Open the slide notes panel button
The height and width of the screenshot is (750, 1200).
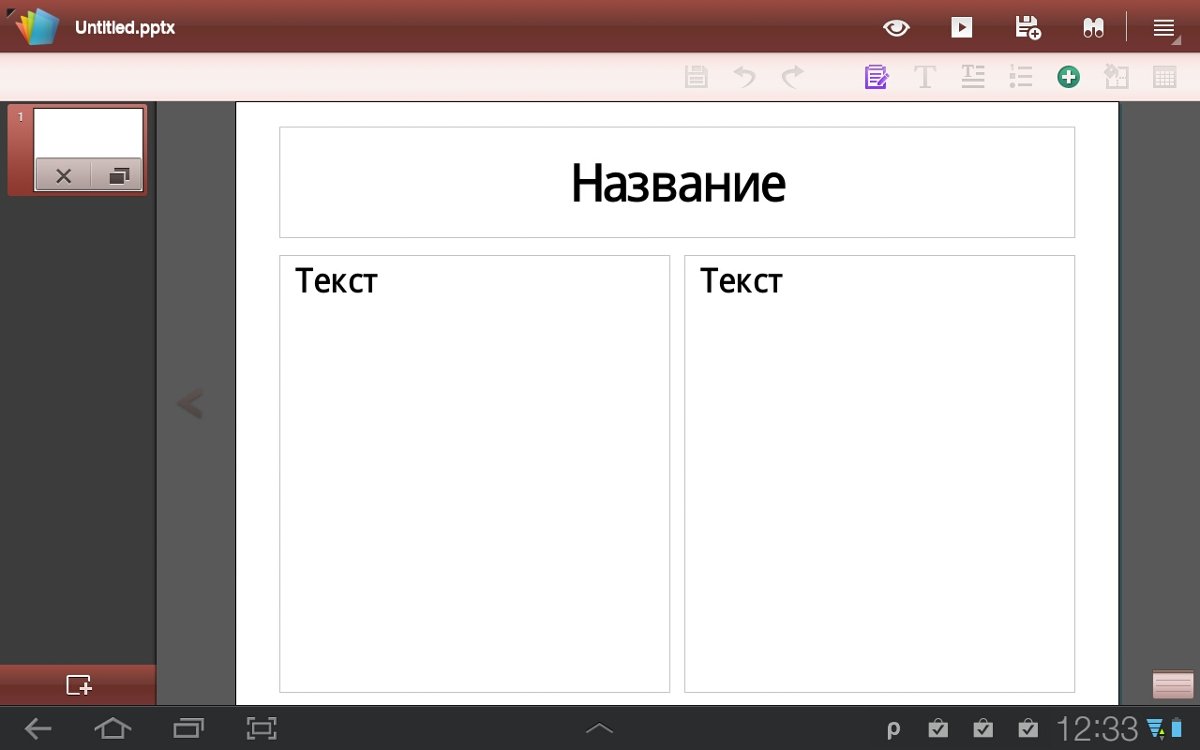pyautogui.click(x=1172, y=685)
